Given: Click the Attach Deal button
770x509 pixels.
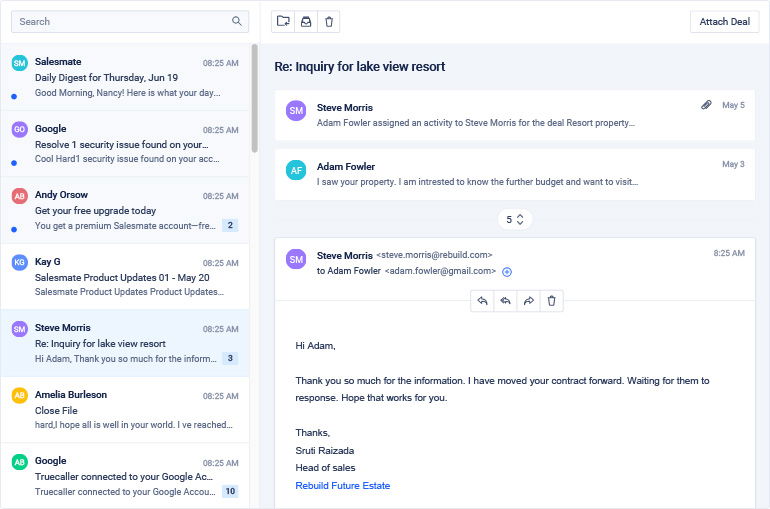Looking at the screenshot, I should (724, 22).
